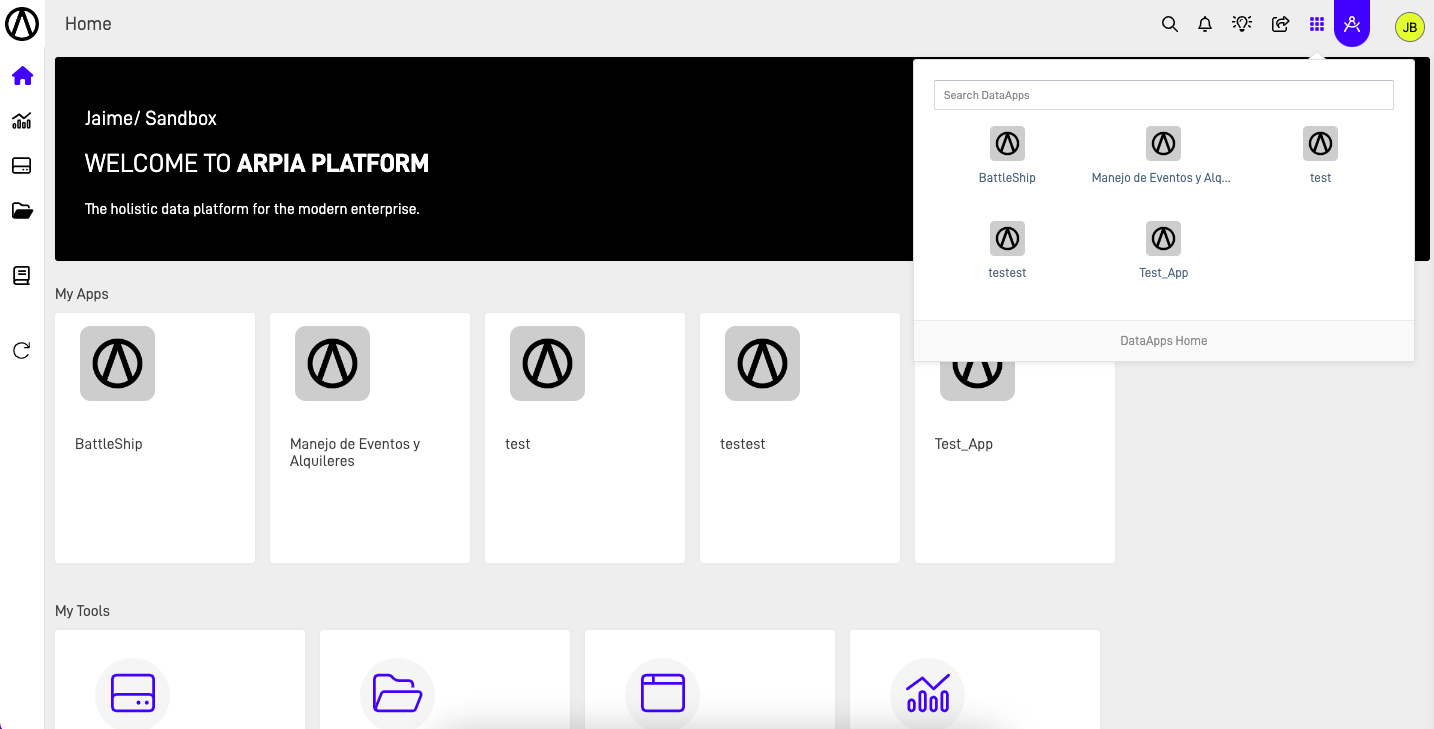Screen dimensions: 1434x729
Task: Click the testest label in popup
Action: pyautogui.click(x=1007, y=273)
